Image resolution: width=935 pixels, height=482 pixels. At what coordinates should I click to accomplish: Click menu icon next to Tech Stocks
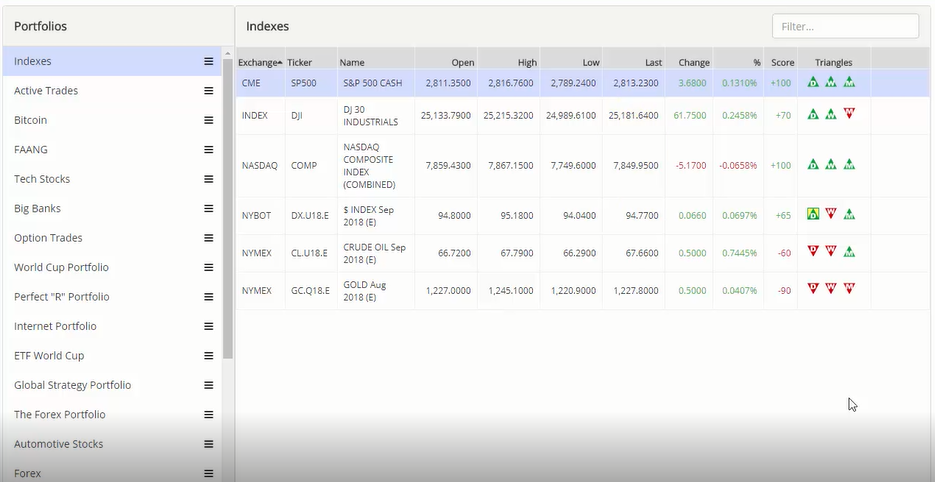point(209,179)
